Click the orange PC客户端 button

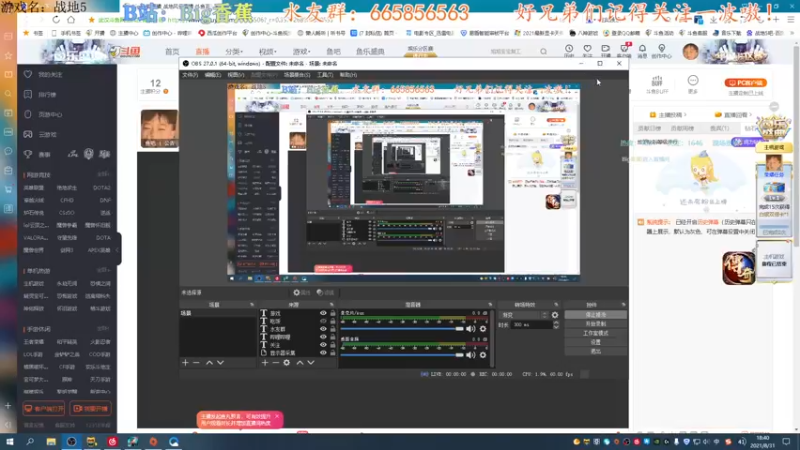(x=745, y=83)
